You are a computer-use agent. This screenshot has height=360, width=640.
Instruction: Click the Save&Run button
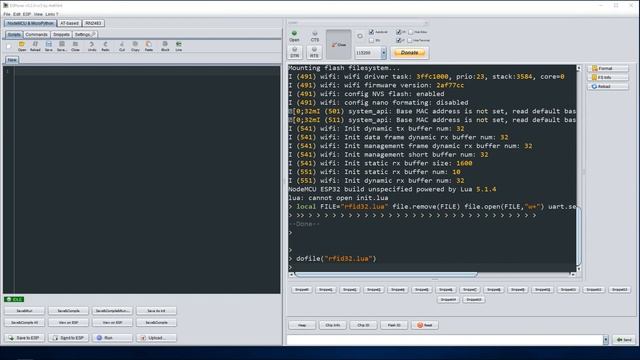24,311
